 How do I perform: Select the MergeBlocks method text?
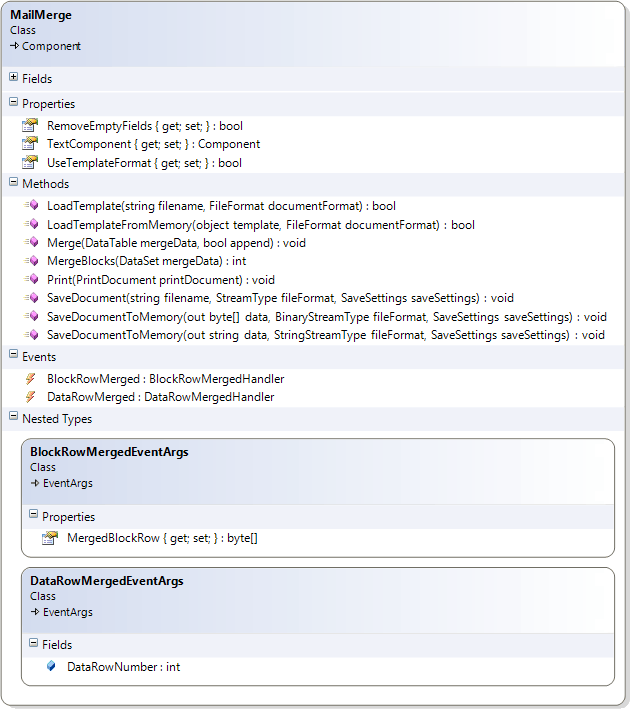click(x=147, y=261)
